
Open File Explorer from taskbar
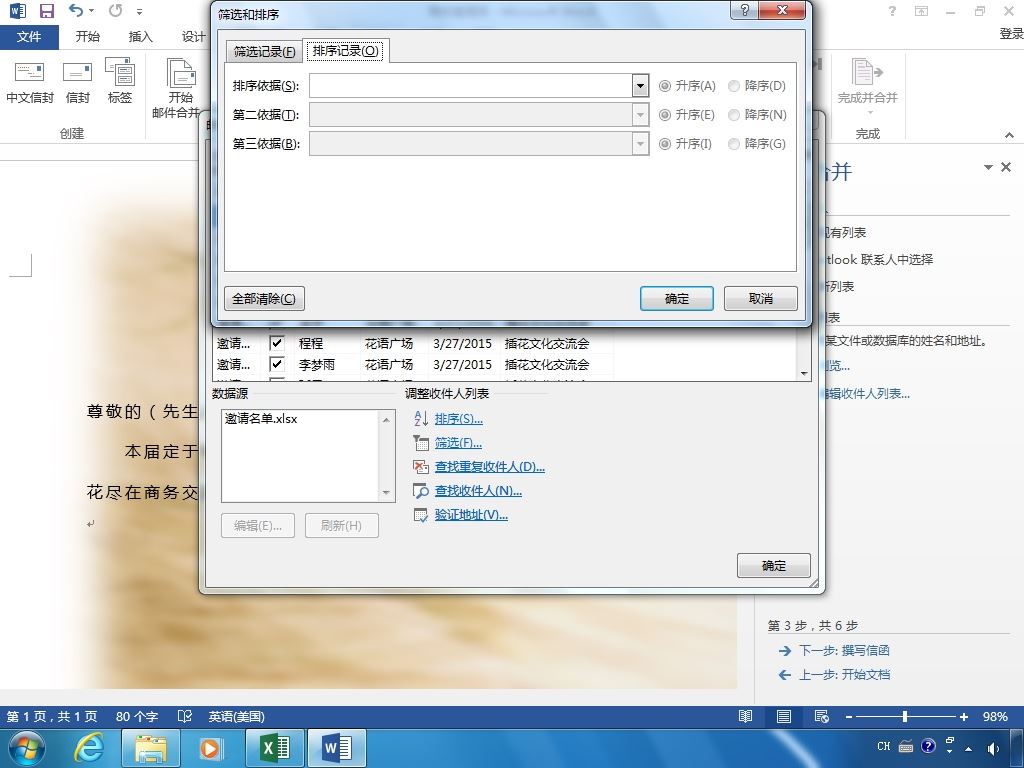[151, 748]
